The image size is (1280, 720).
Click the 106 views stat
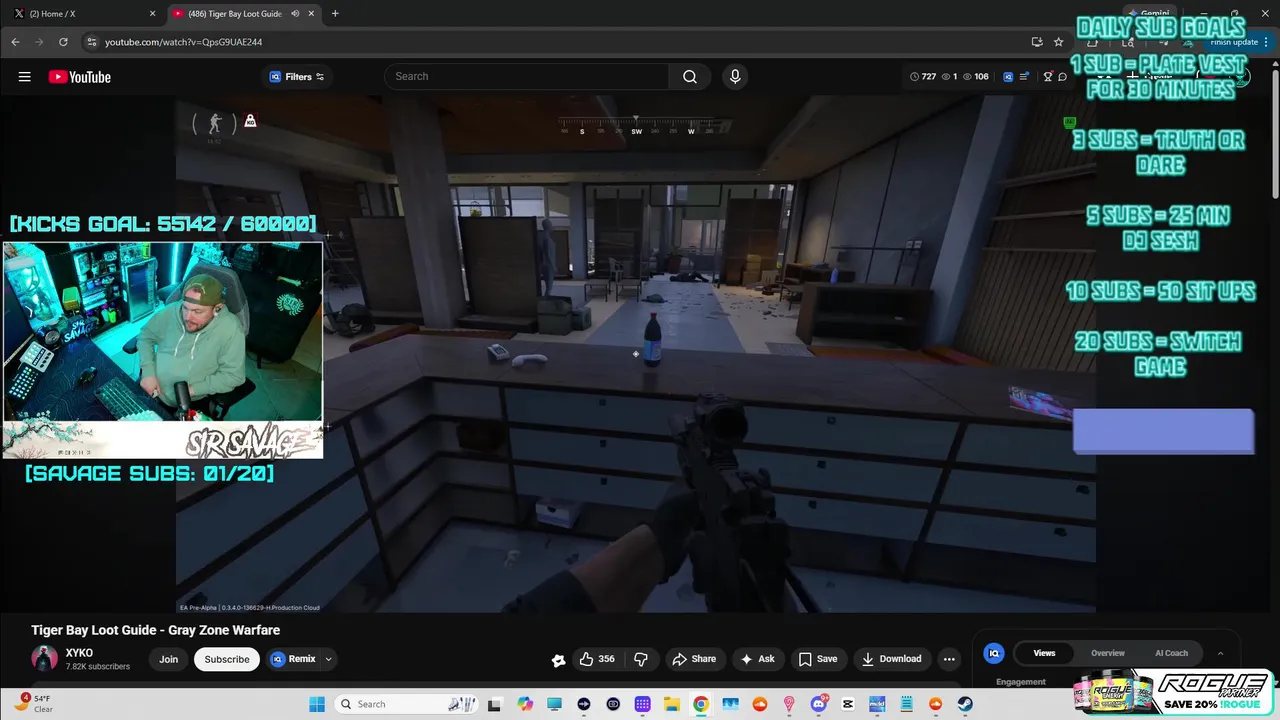(x=976, y=77)
